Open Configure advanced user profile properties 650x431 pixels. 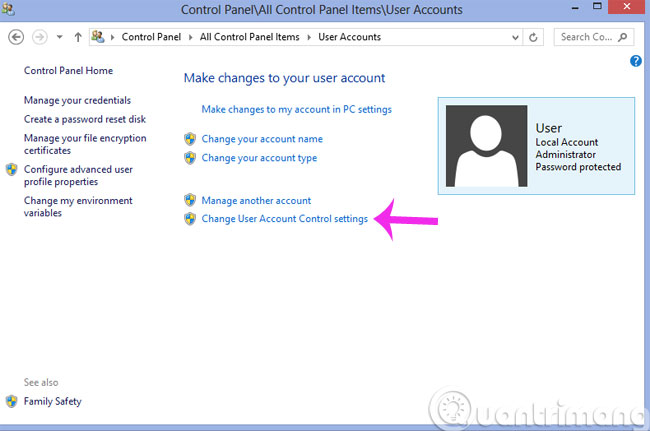click(x=78, y=175)
